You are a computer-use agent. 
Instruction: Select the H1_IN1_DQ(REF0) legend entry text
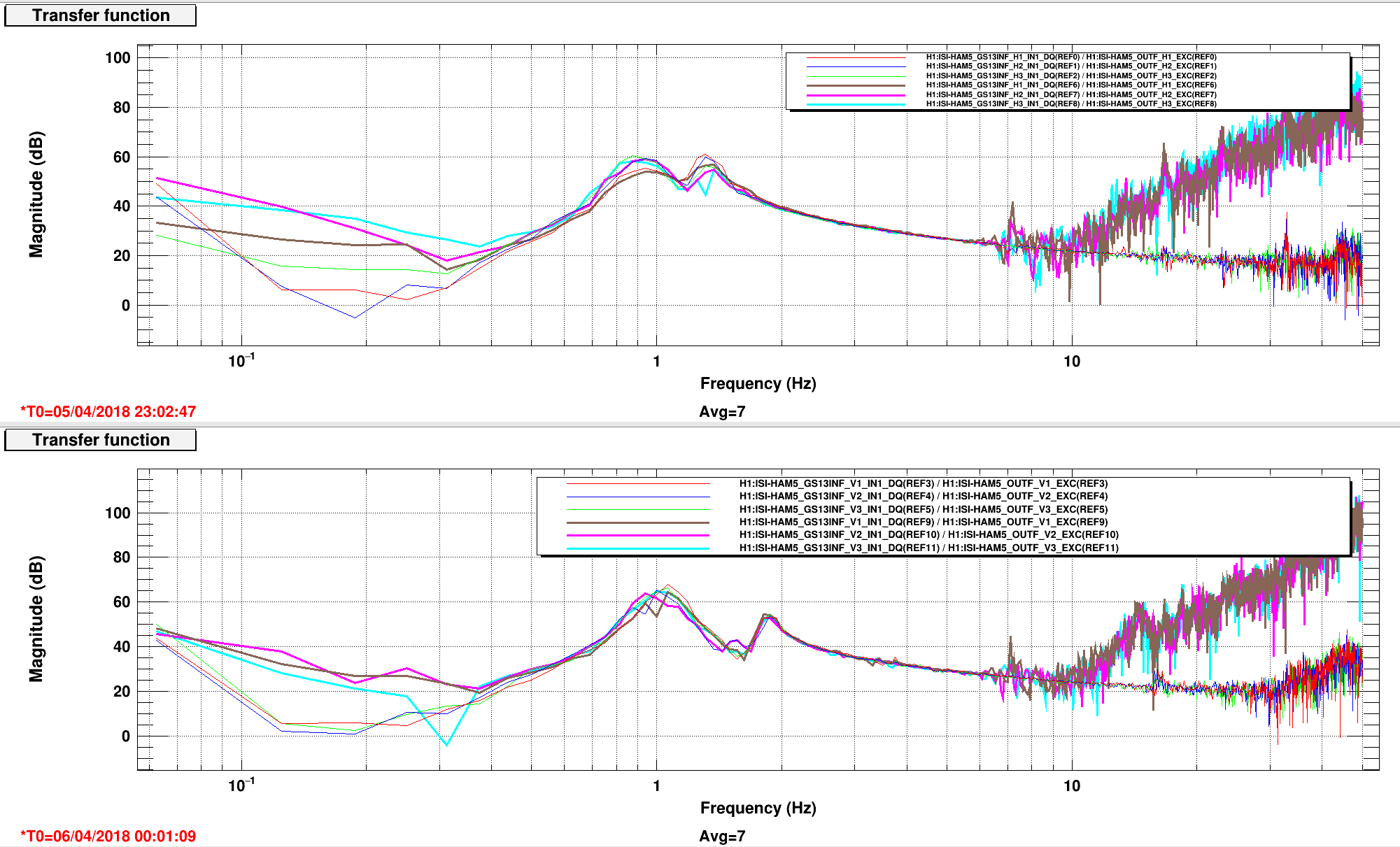[x=1071, y=57]
